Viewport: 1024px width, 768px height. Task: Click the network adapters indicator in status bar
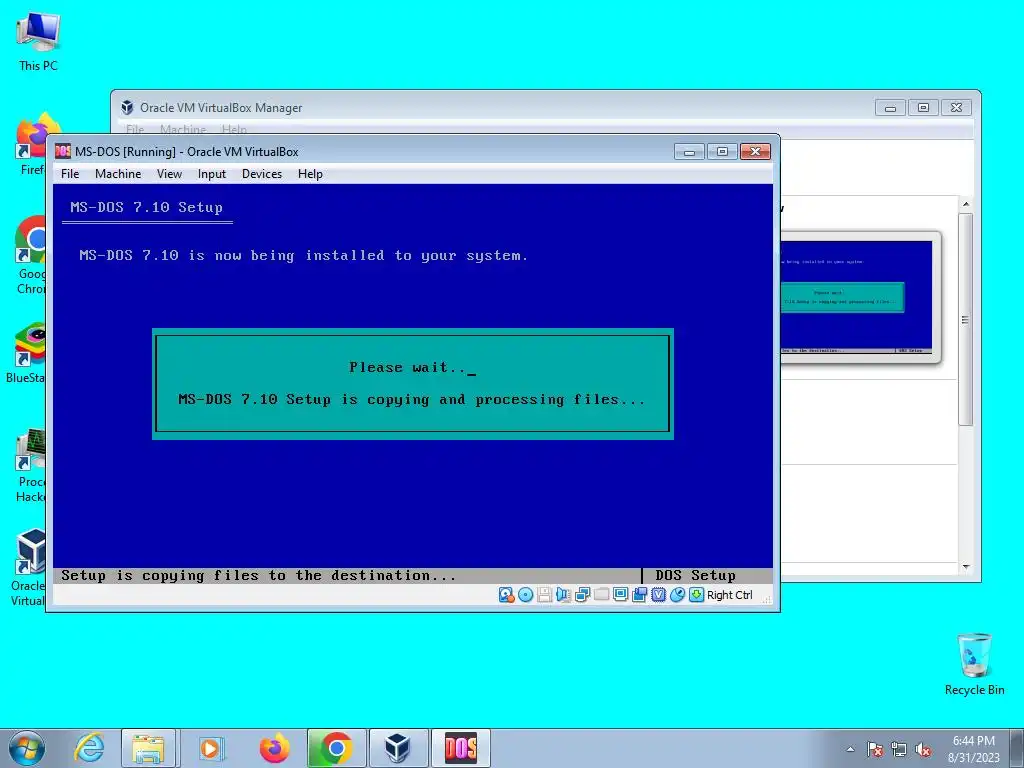point(582,595)
